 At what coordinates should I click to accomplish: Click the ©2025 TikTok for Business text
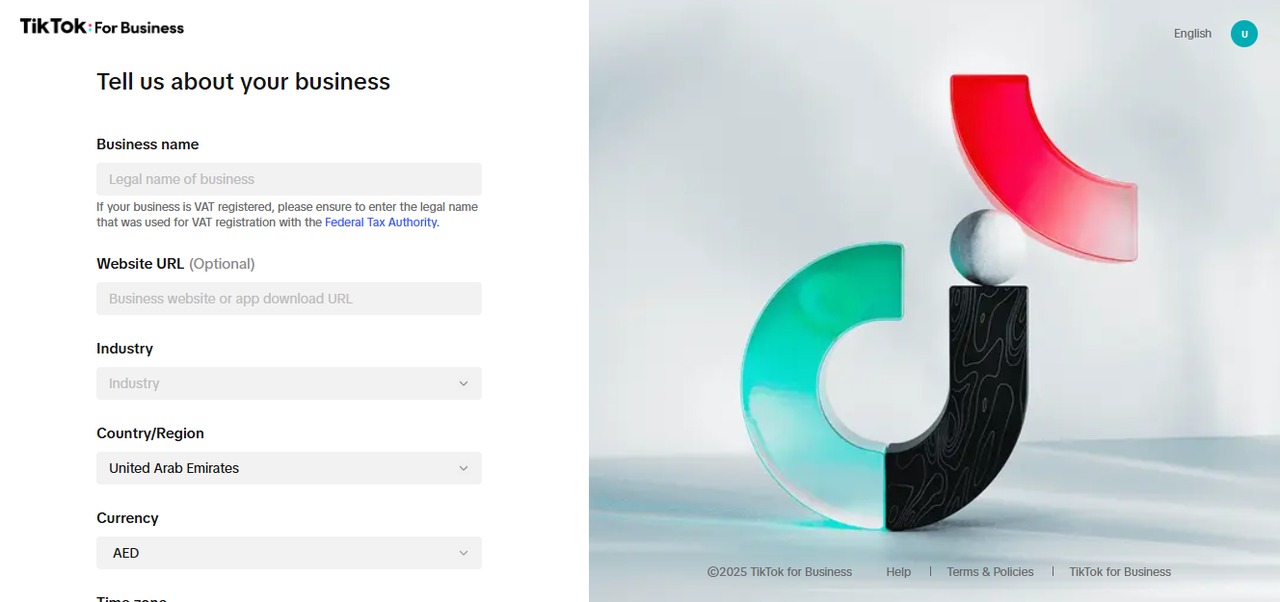780,572
